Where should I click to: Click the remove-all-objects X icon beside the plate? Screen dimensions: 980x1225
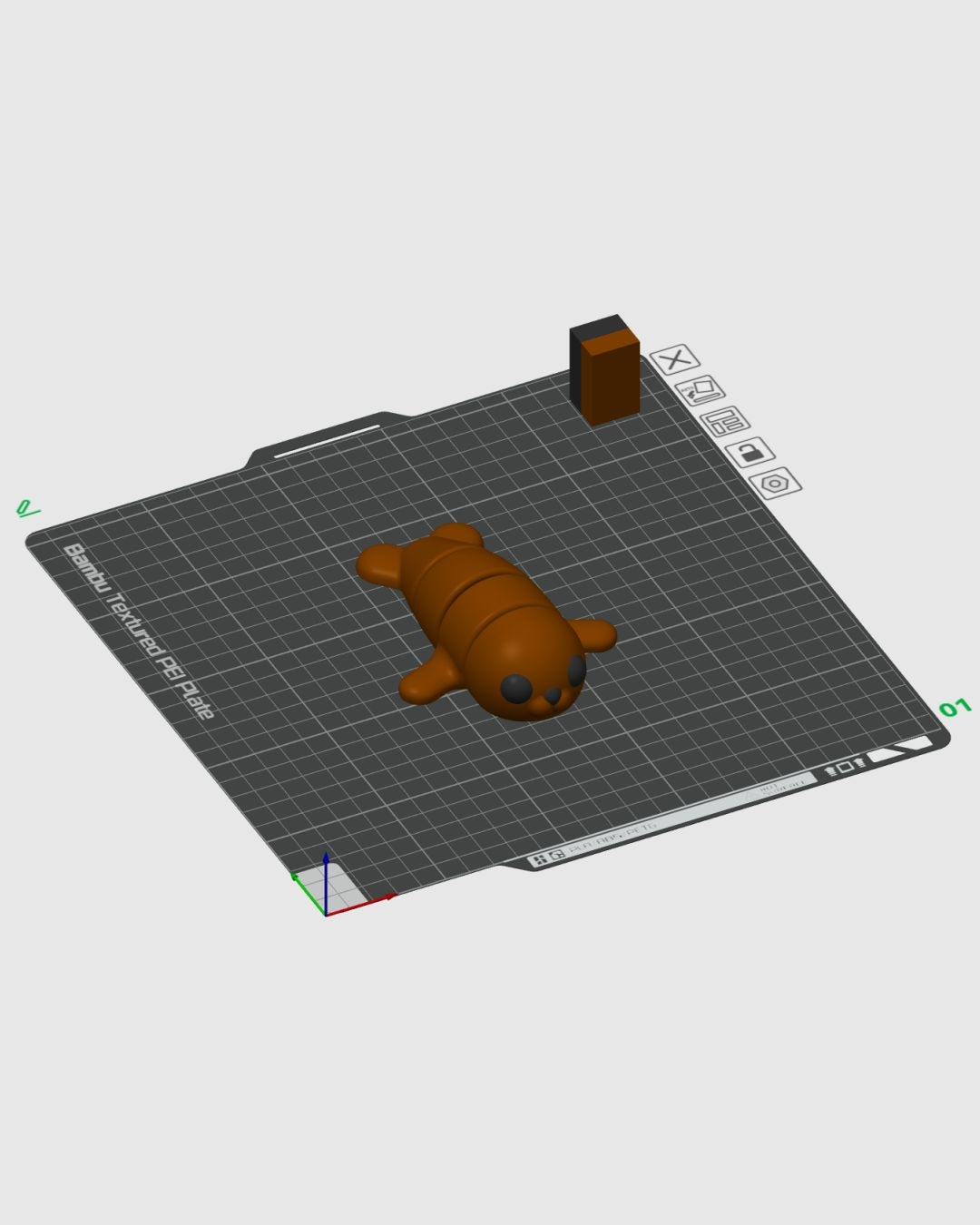pos(675,359)
